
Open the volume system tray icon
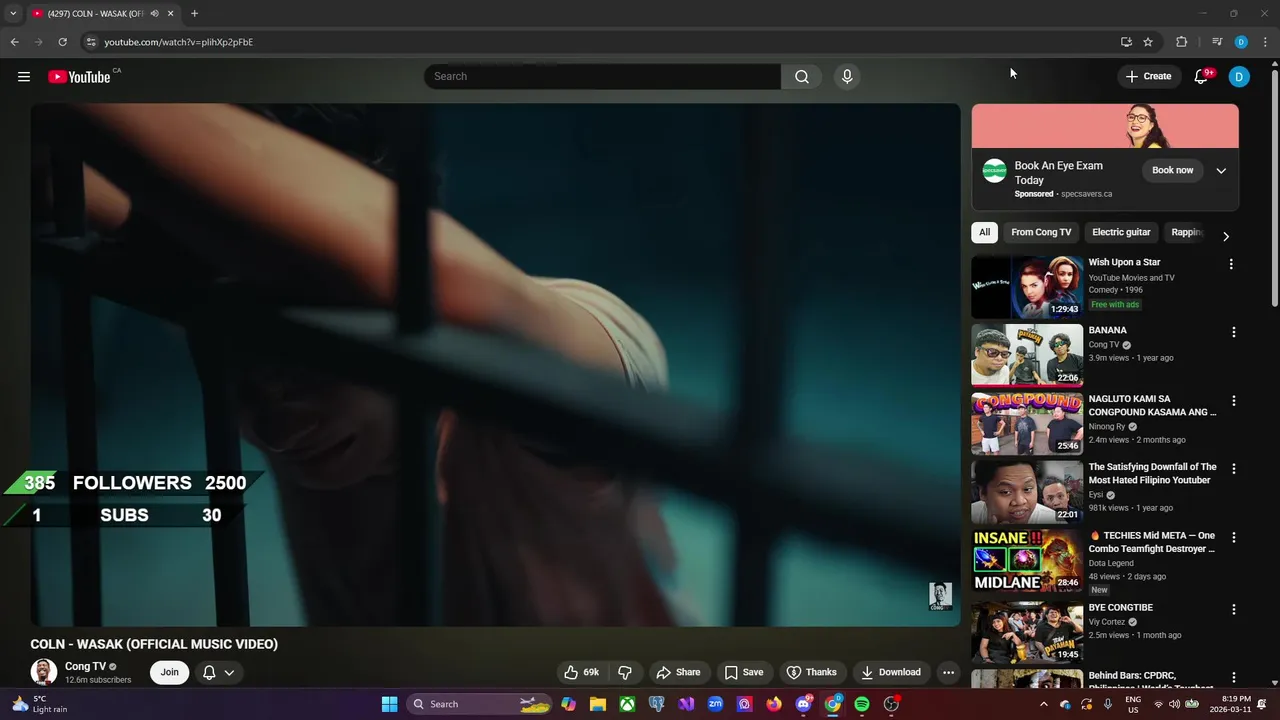[1173, 704]
